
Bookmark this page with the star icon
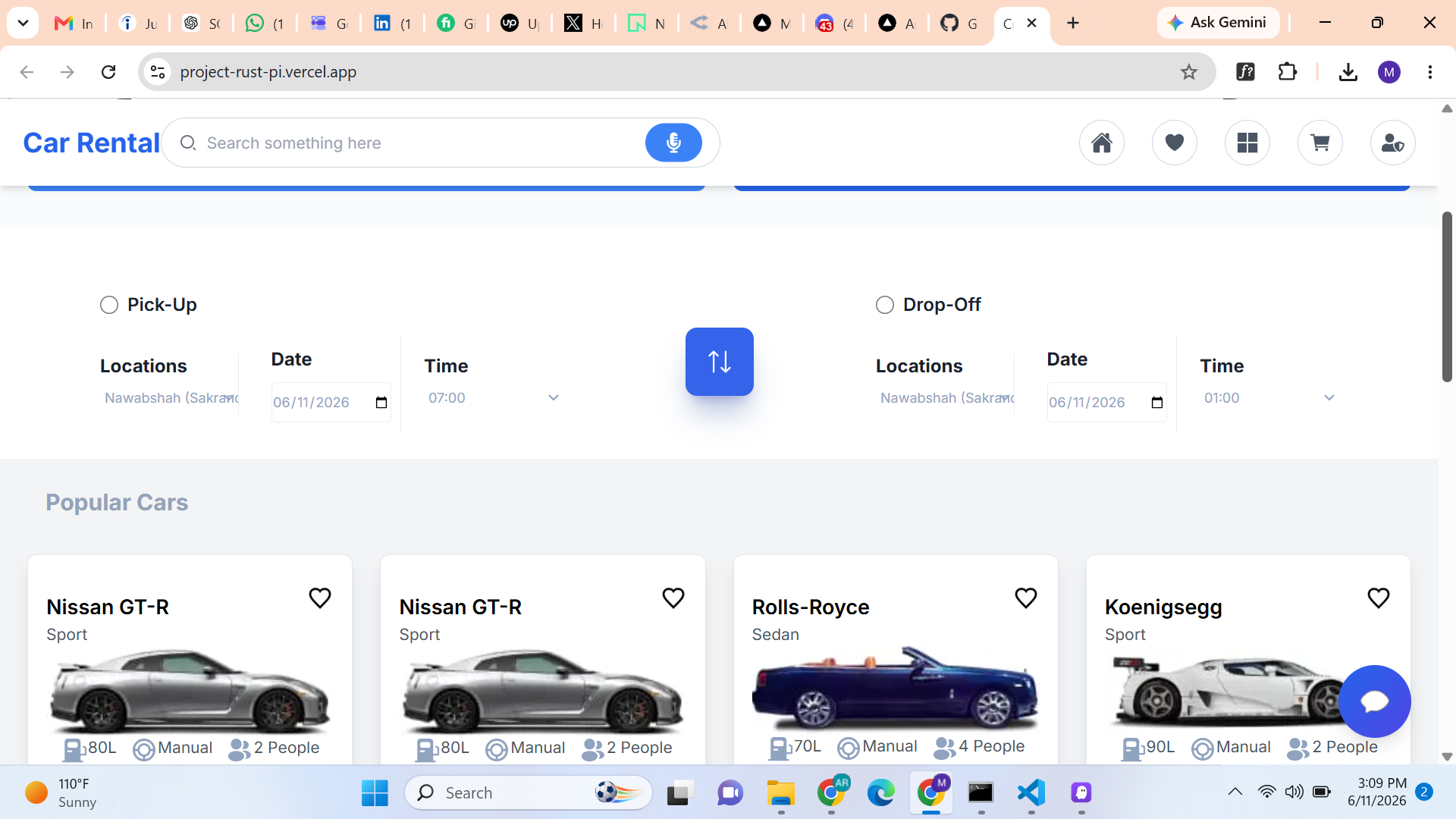click(x=1189, y=72)
